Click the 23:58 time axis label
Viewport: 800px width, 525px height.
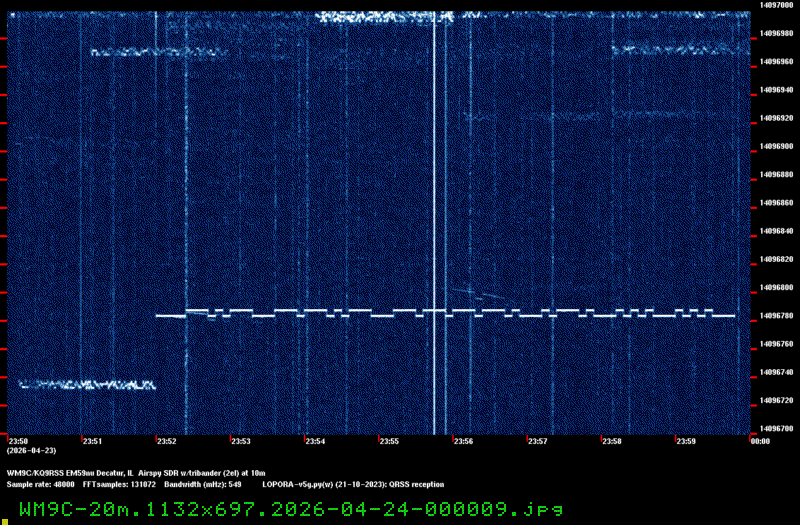tap(612, 441)
